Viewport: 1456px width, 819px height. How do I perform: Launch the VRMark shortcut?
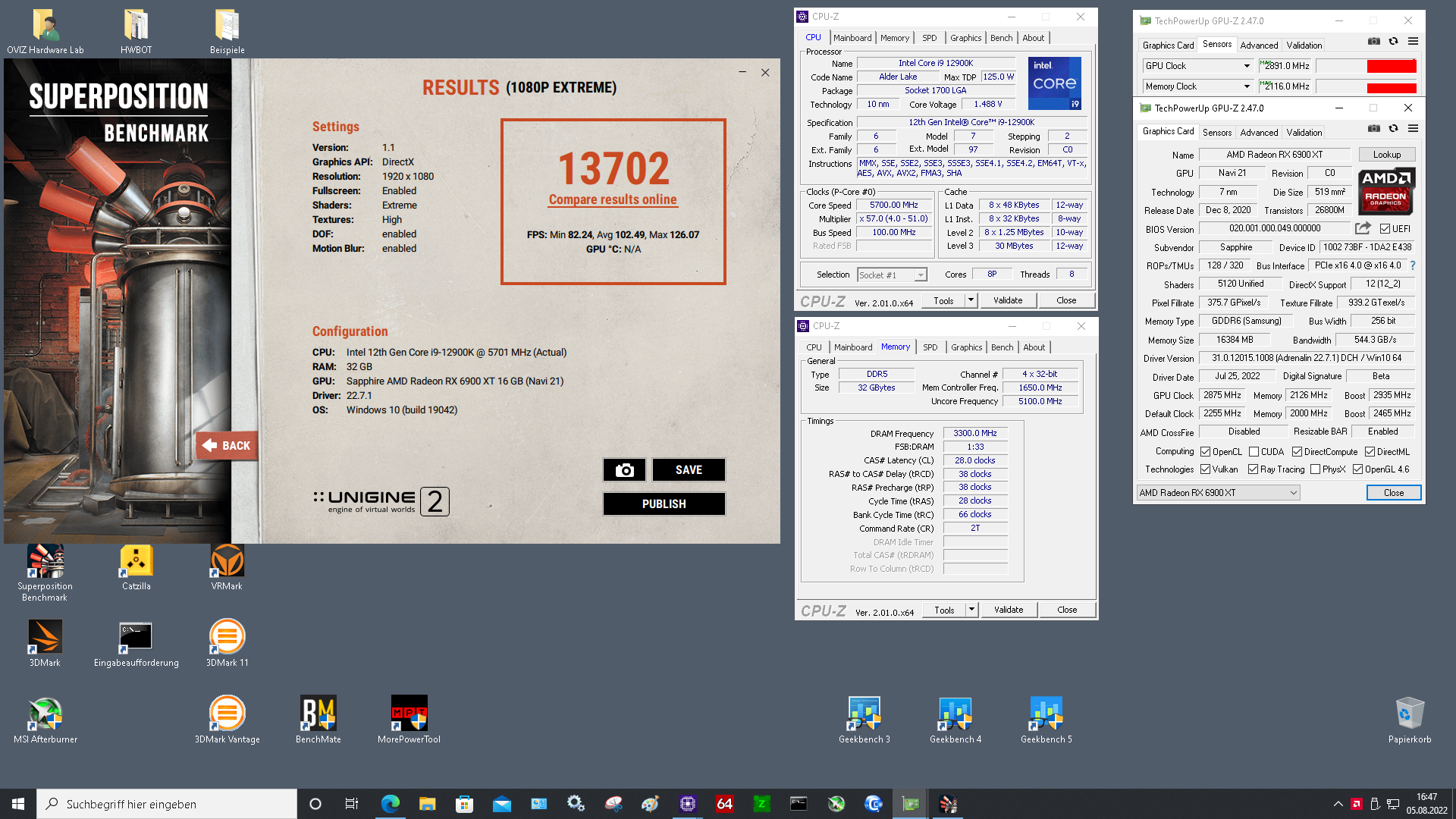point(227,567)
